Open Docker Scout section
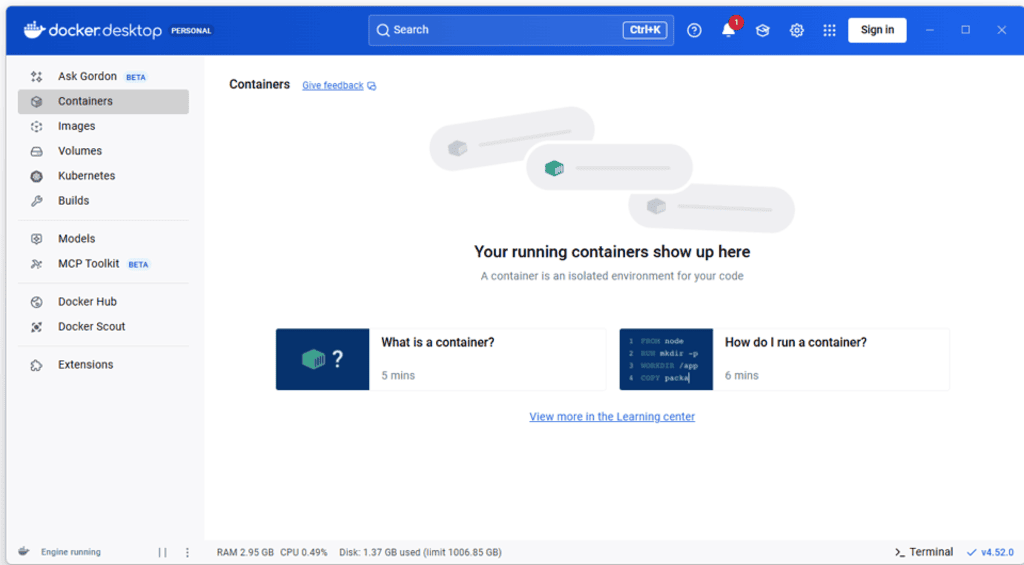1024x565 pixels. point(103,326)
